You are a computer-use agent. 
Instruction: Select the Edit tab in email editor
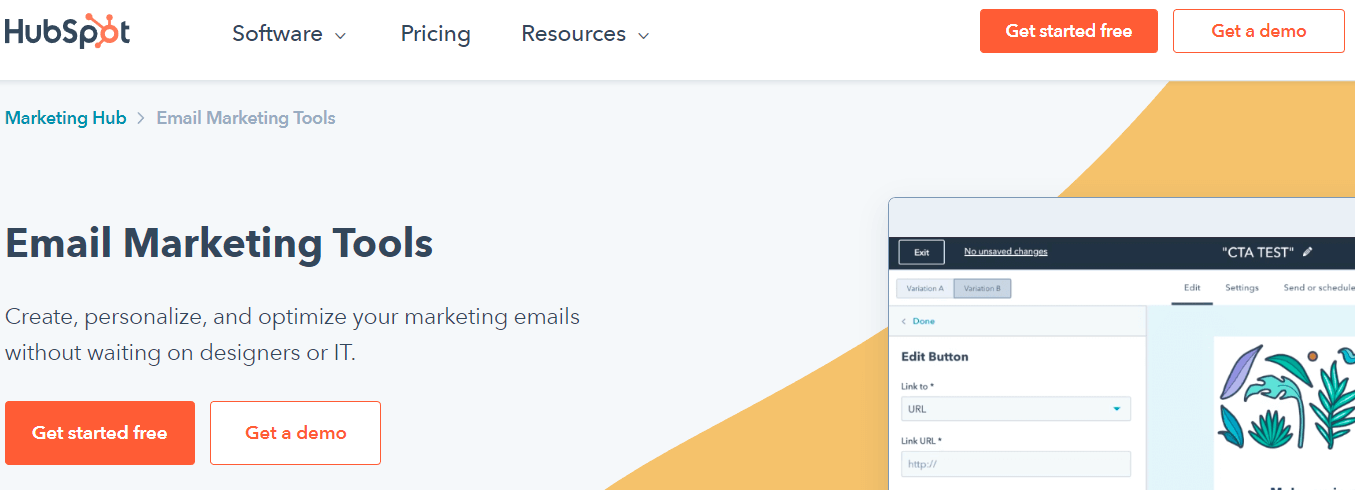(x=1192, y=288)
